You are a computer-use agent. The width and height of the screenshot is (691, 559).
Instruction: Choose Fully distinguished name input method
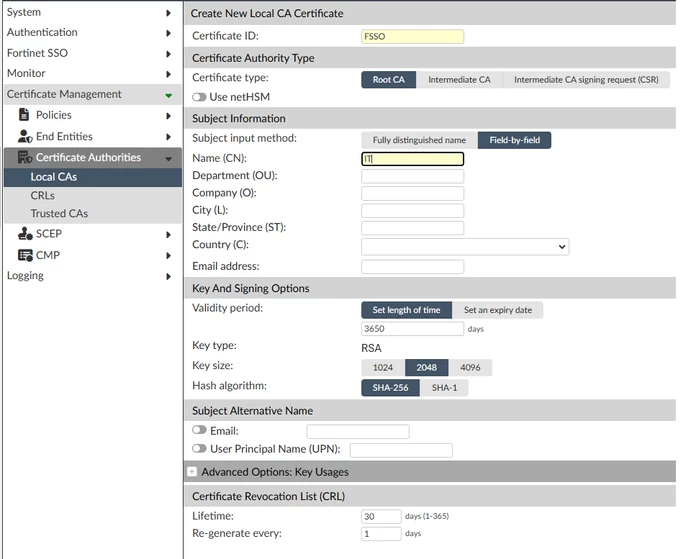(419, 140)
